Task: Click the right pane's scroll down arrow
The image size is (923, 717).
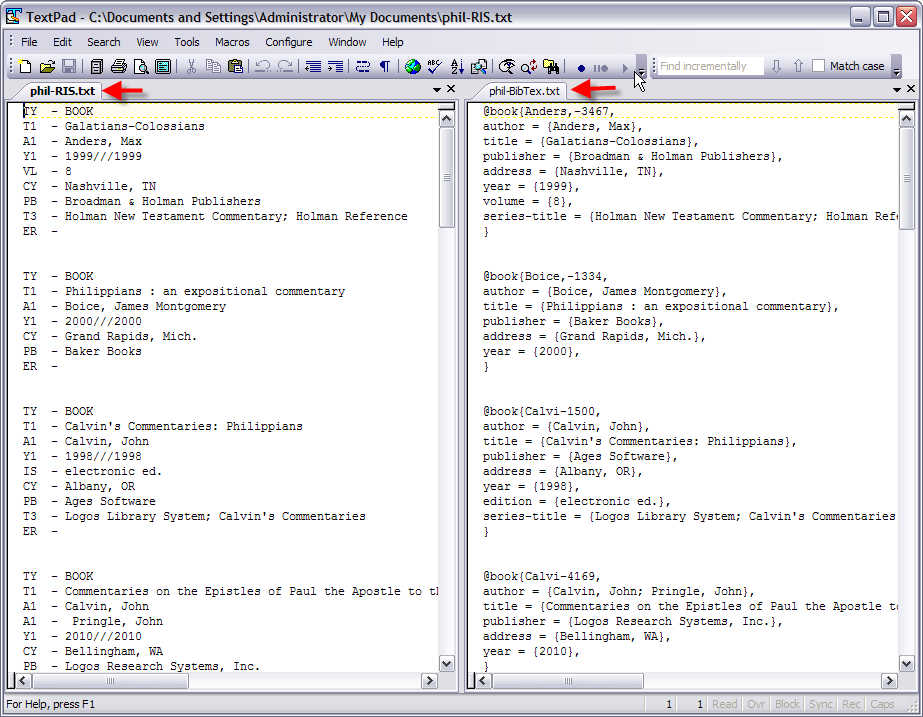Action: [x=907, y=664]
